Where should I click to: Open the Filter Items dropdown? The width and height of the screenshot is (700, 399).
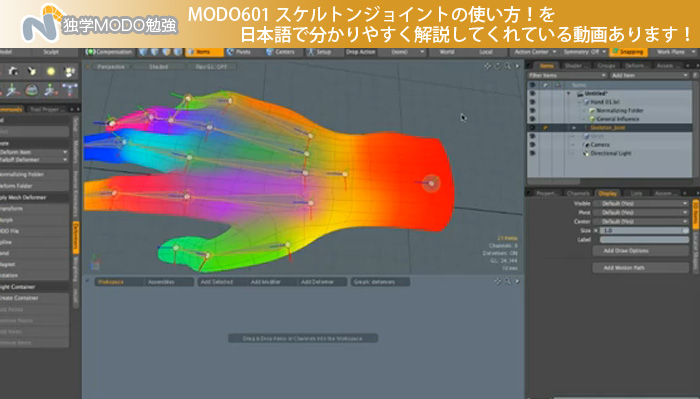point(567,76)
